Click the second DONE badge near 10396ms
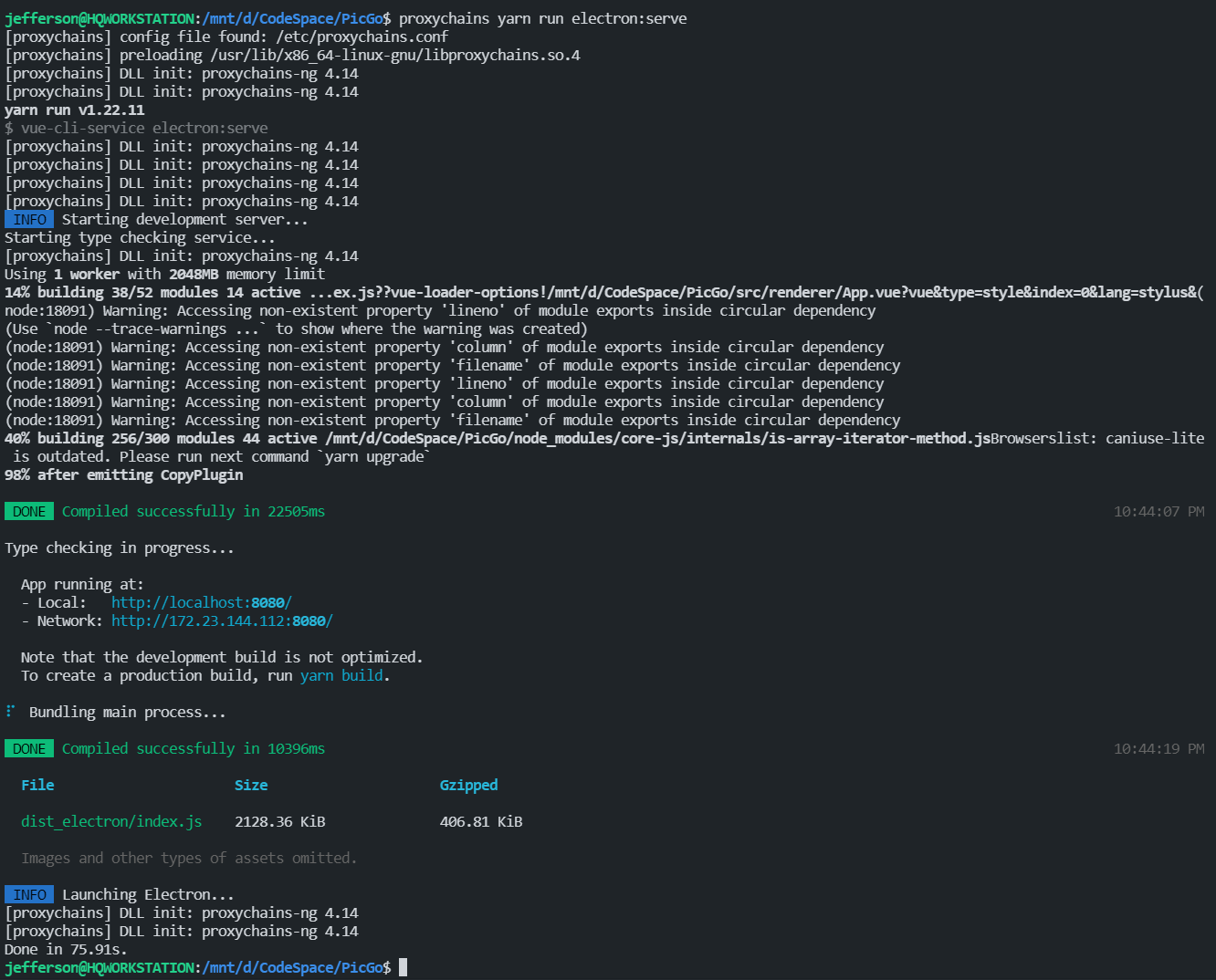Image resolution: width=1216 pixels, height=980 pixels. click(28, 748)
